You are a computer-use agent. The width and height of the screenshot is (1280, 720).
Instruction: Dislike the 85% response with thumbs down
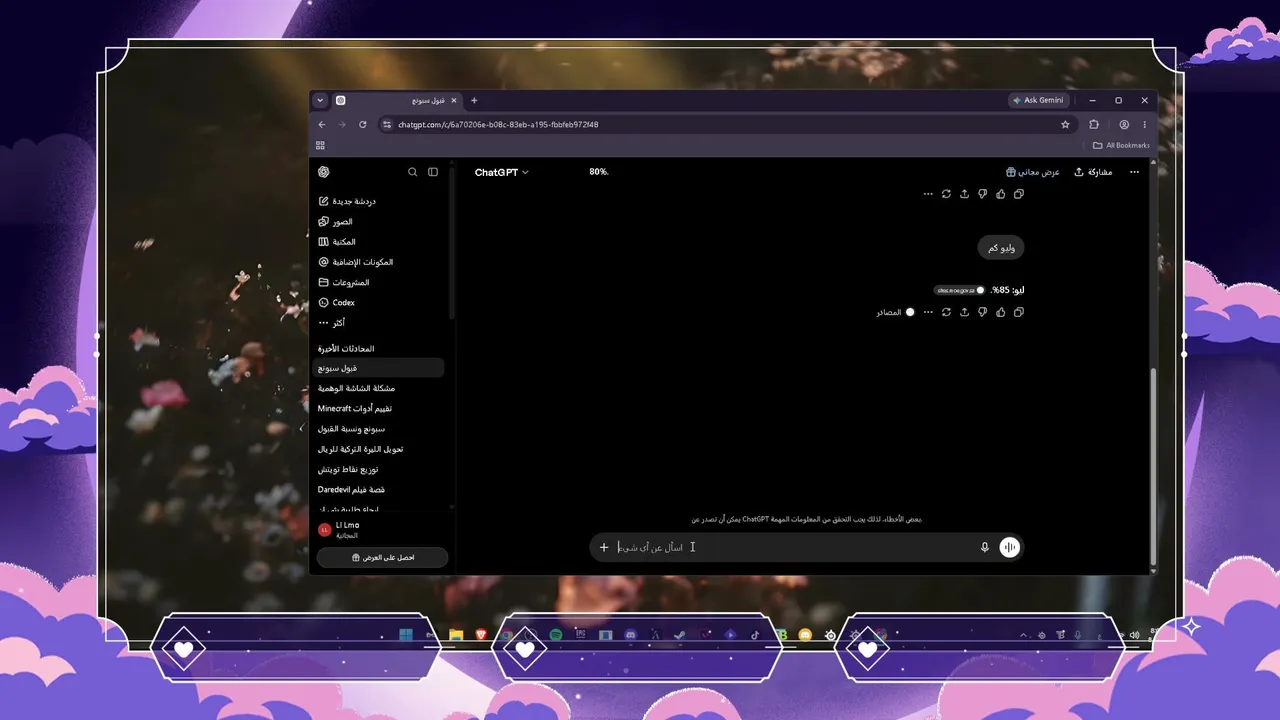click(983, 312)
